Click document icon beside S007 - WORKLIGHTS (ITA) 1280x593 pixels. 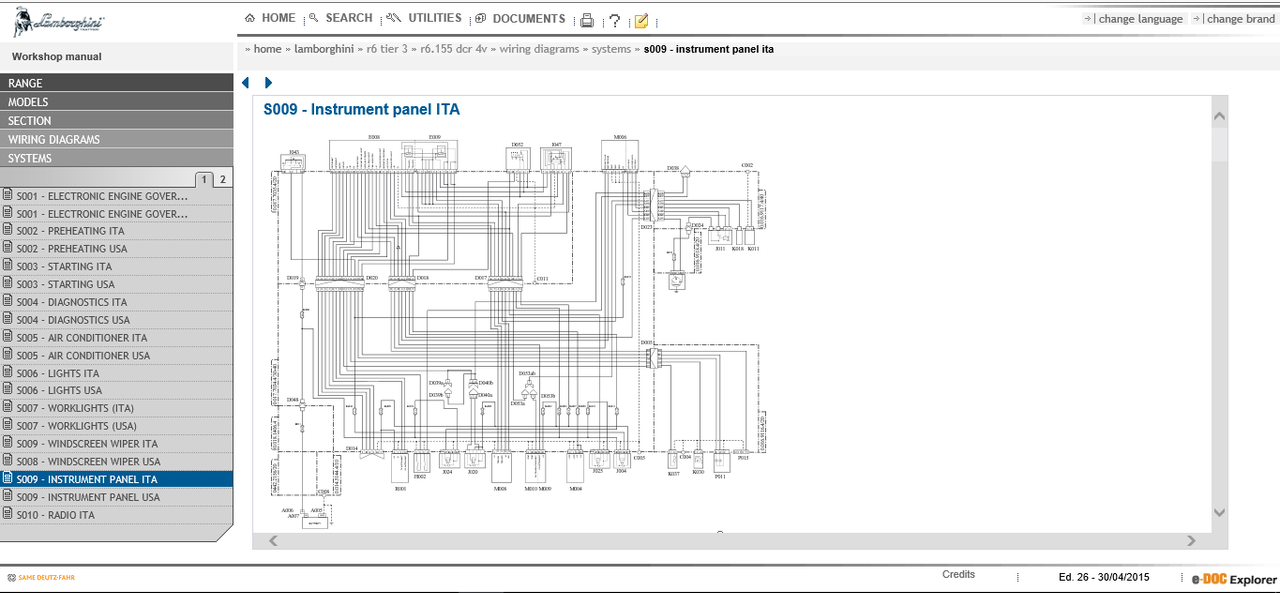click(7, 407)
